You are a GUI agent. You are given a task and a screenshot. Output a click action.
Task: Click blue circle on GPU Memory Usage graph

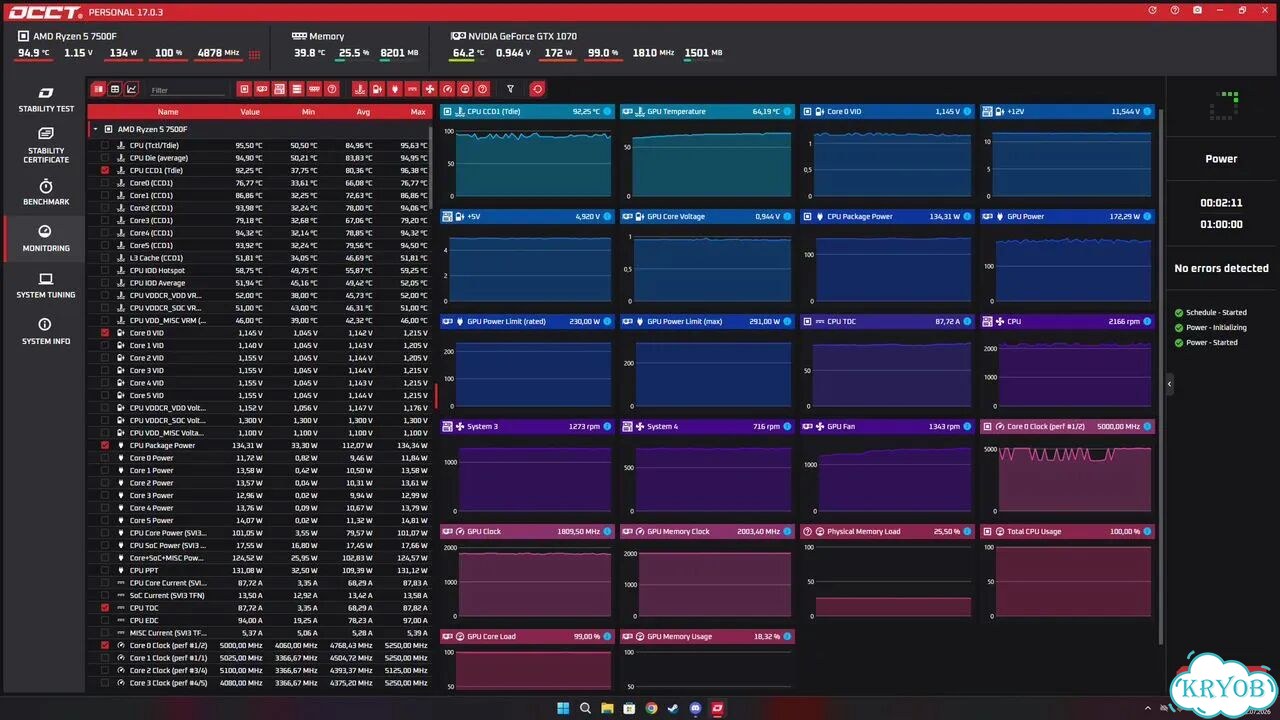point(788,637)
